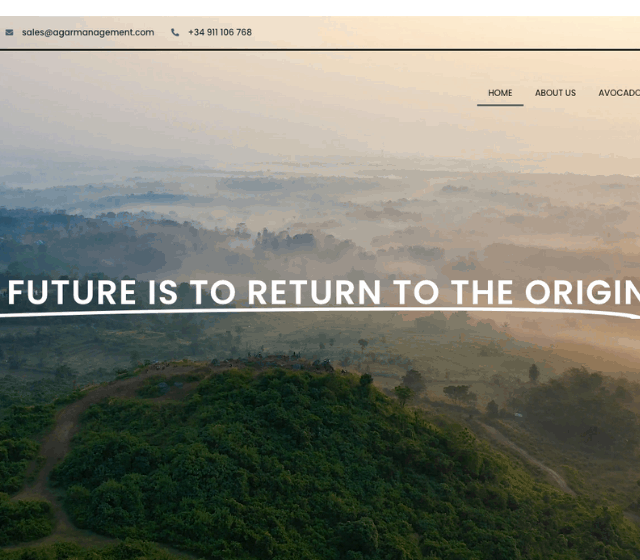The image size is (640, 560).
Task: Click the word RETURN in the hero headline
Action: coord(314,292)
